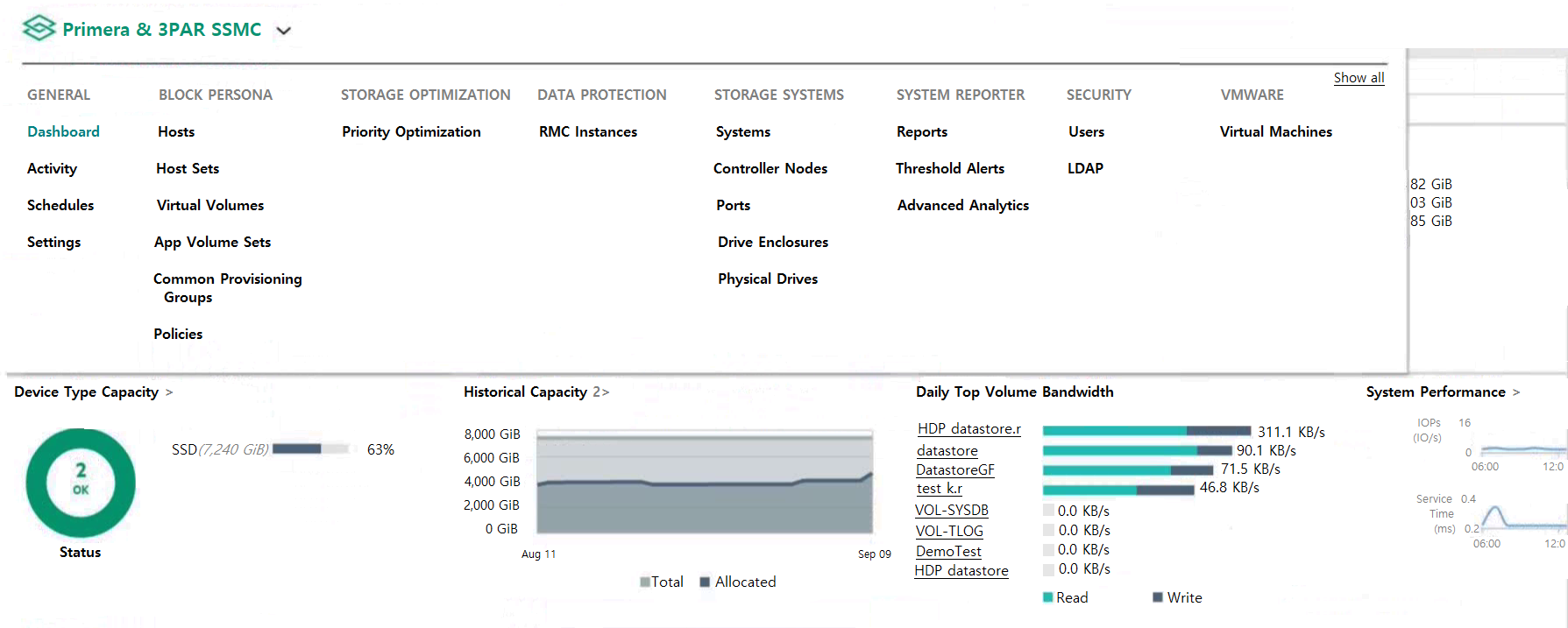Open test_k.r volume link
The width and height of the screenshot is (1568, 628).
940,489
